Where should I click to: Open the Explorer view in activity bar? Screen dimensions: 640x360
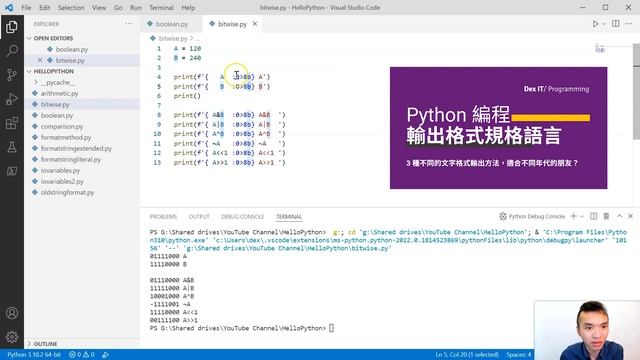click(12, 27)
